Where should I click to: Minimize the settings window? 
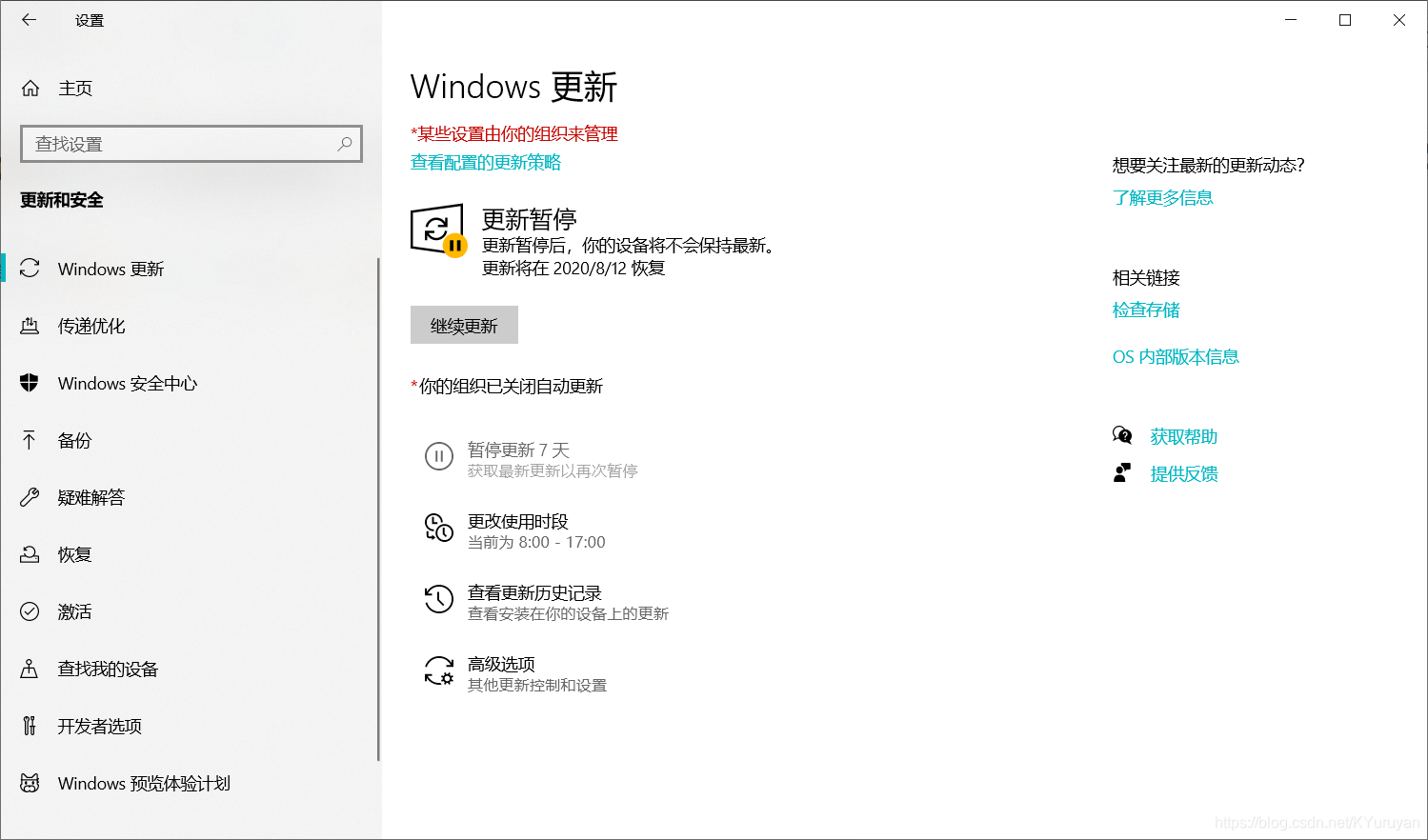(x=1292, y=20)
